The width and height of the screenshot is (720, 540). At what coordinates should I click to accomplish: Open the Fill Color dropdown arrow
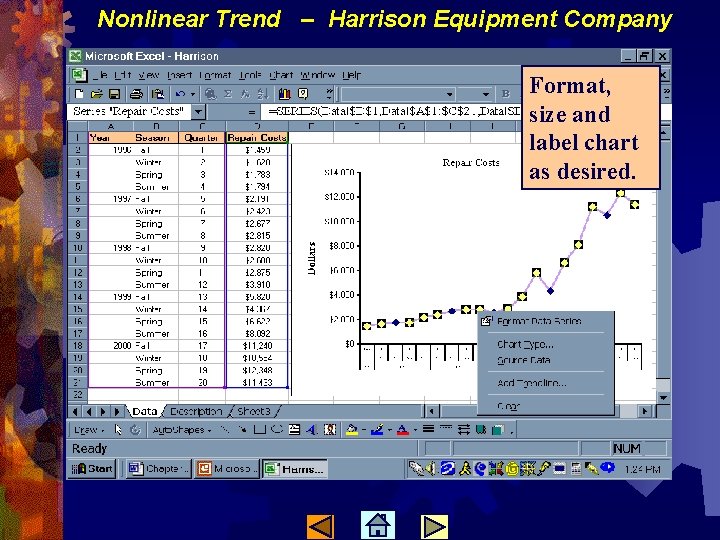[x=364, y=430]
